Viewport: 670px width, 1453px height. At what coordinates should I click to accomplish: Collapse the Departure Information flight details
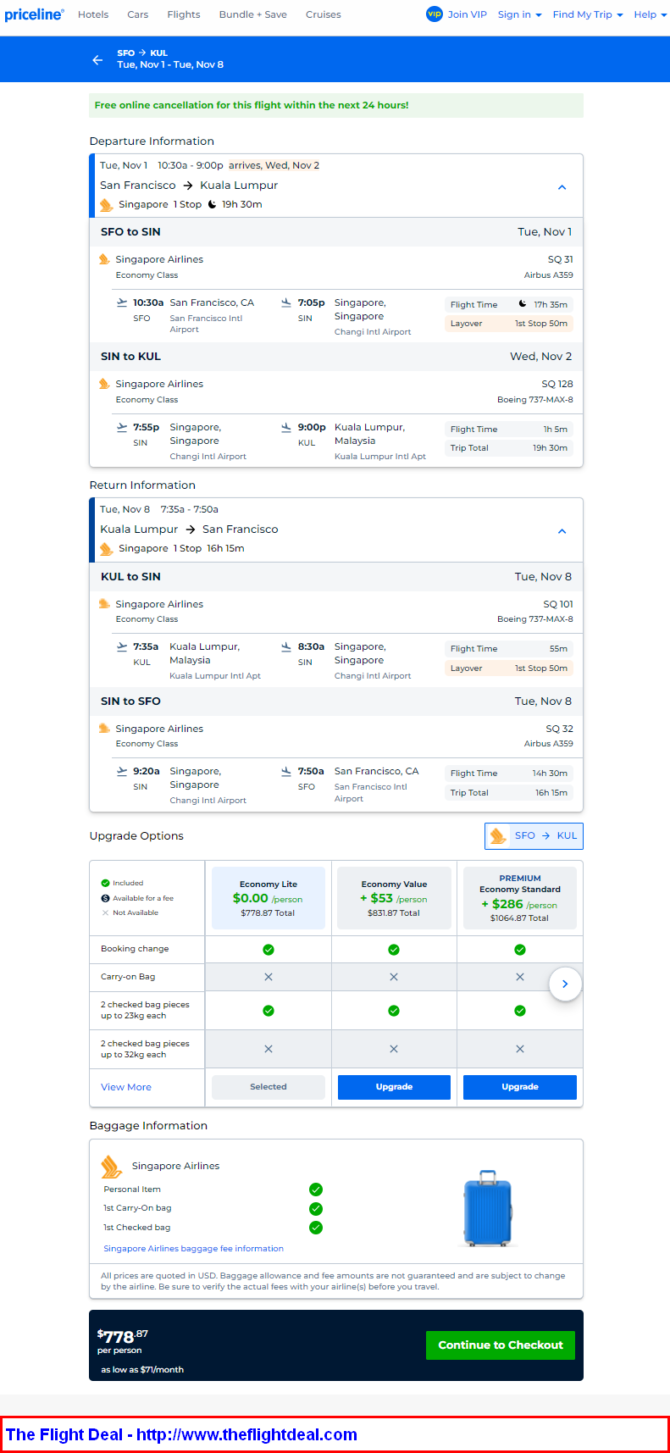point(562,187)
